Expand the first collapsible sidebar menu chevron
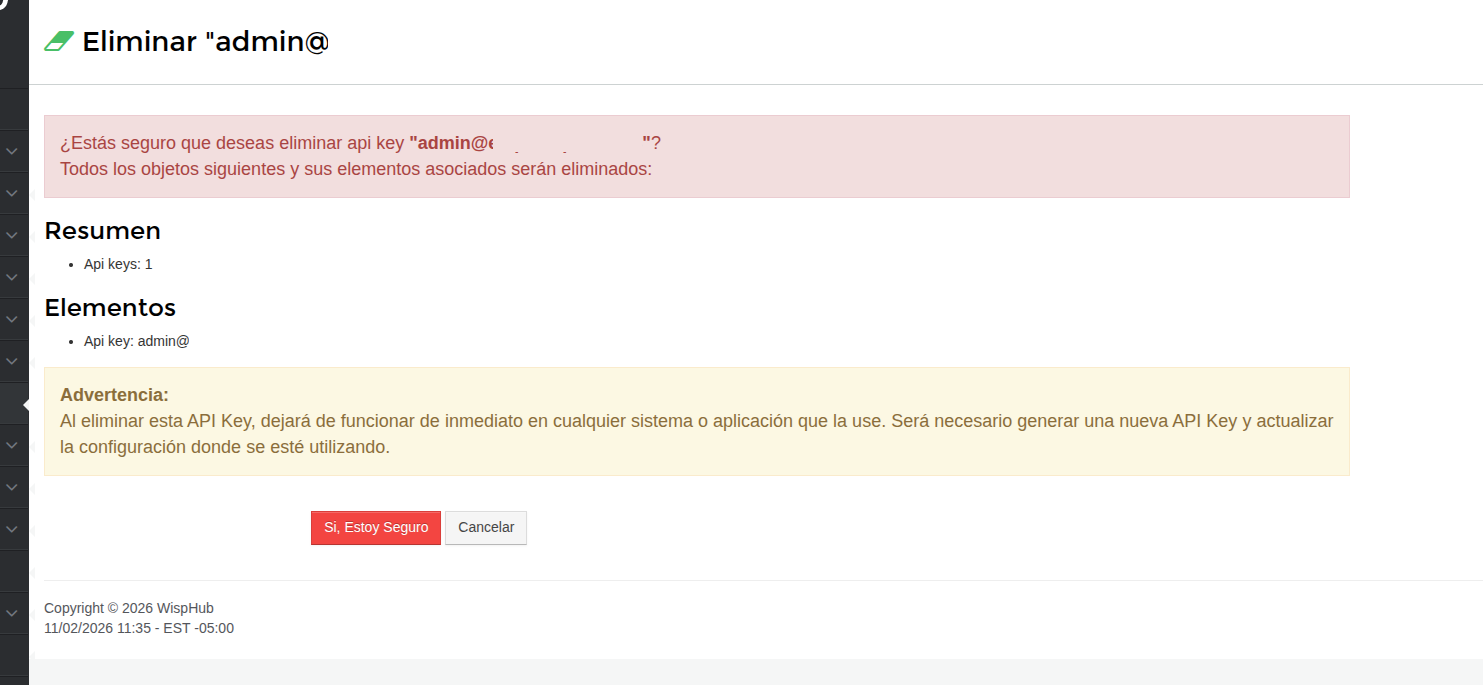 [x=12, y=151]
